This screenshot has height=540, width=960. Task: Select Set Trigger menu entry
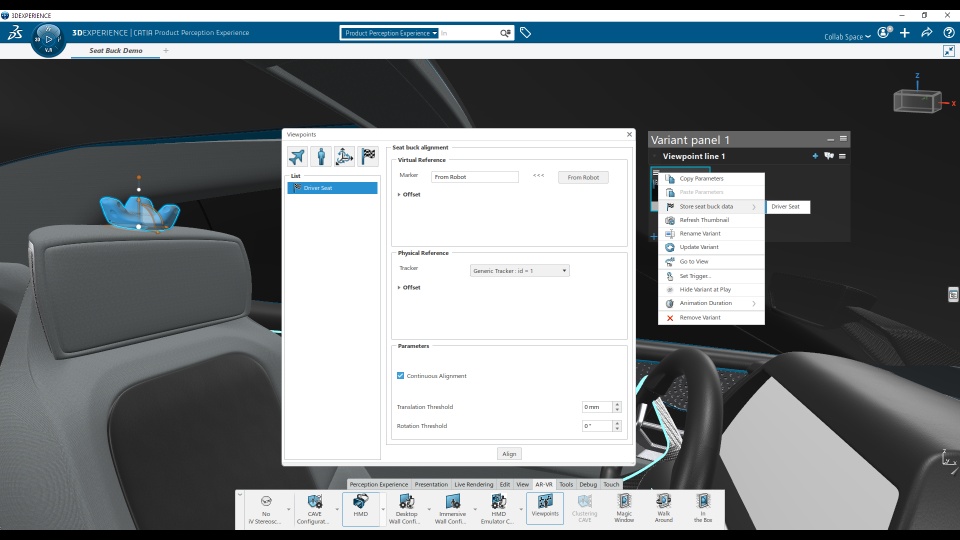coord(711,276)
